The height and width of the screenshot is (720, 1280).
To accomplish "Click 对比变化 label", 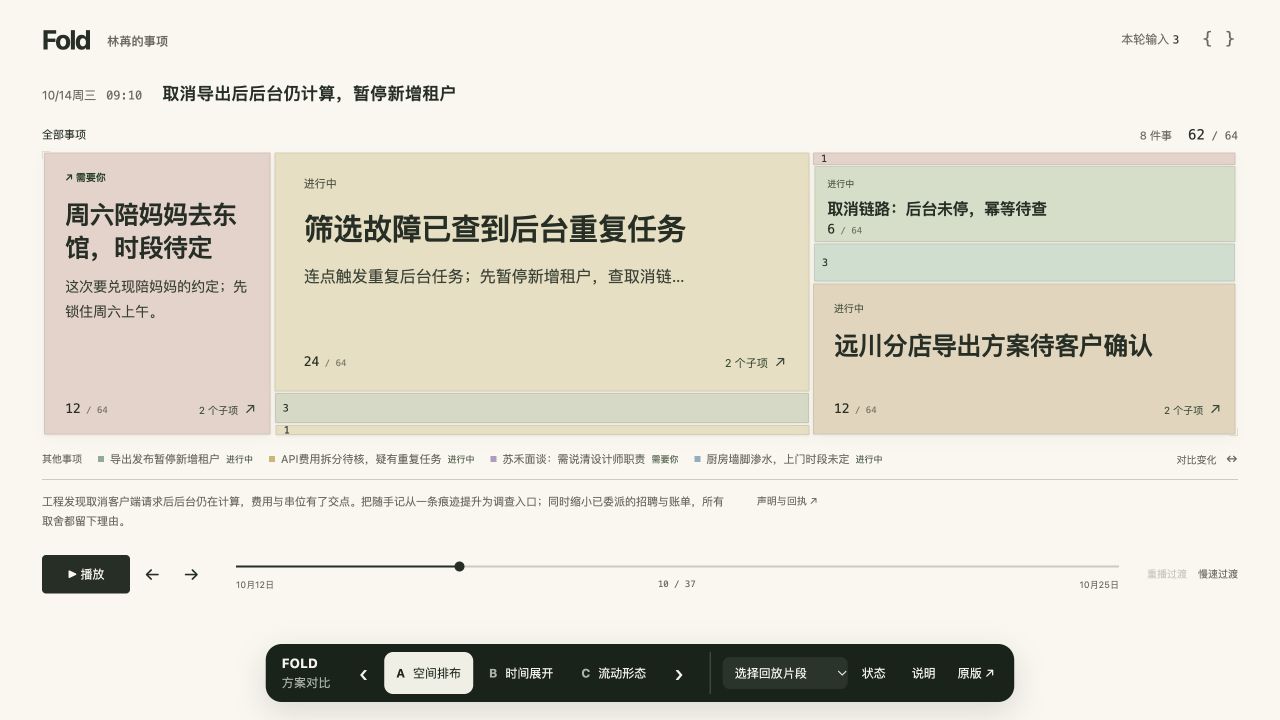I will pos(1196,460).
